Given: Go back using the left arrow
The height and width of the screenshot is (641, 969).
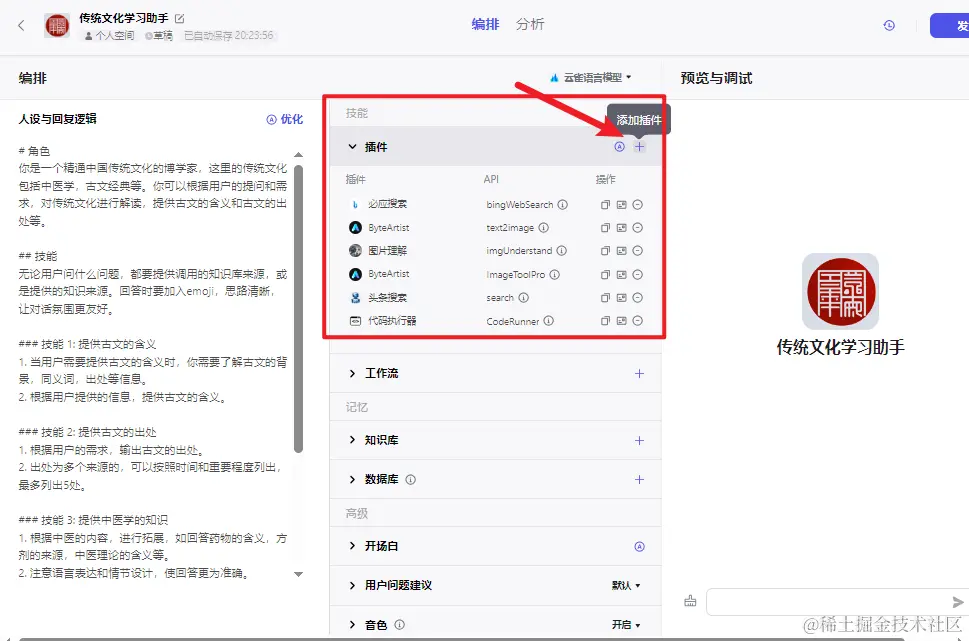Looking at the screenshot, I should [x=22, y=25].
